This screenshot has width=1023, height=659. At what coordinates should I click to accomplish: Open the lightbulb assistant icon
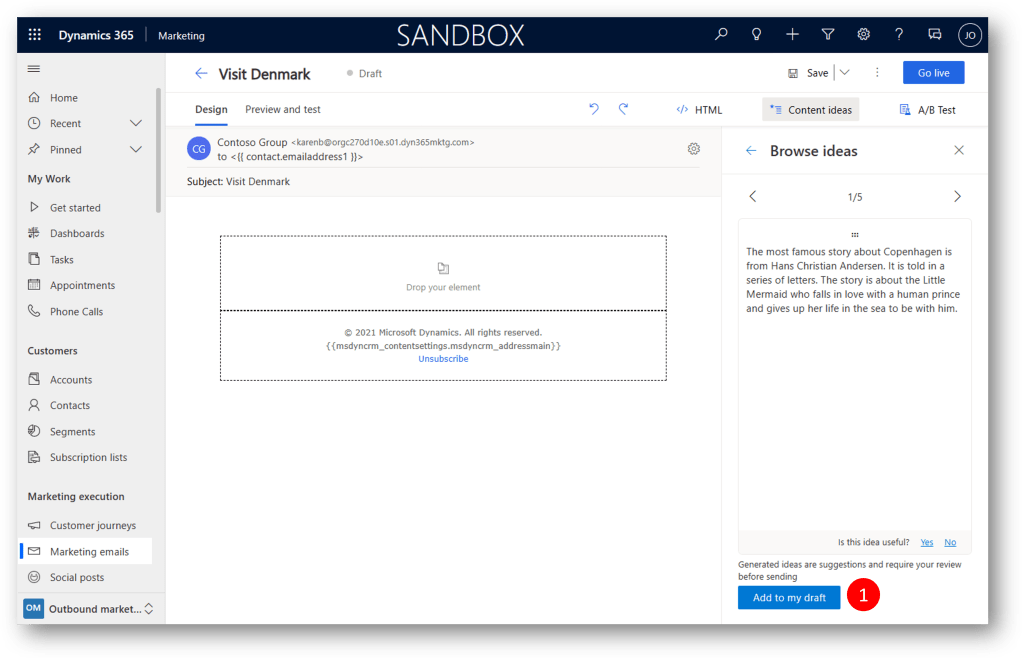pos(757,35)
